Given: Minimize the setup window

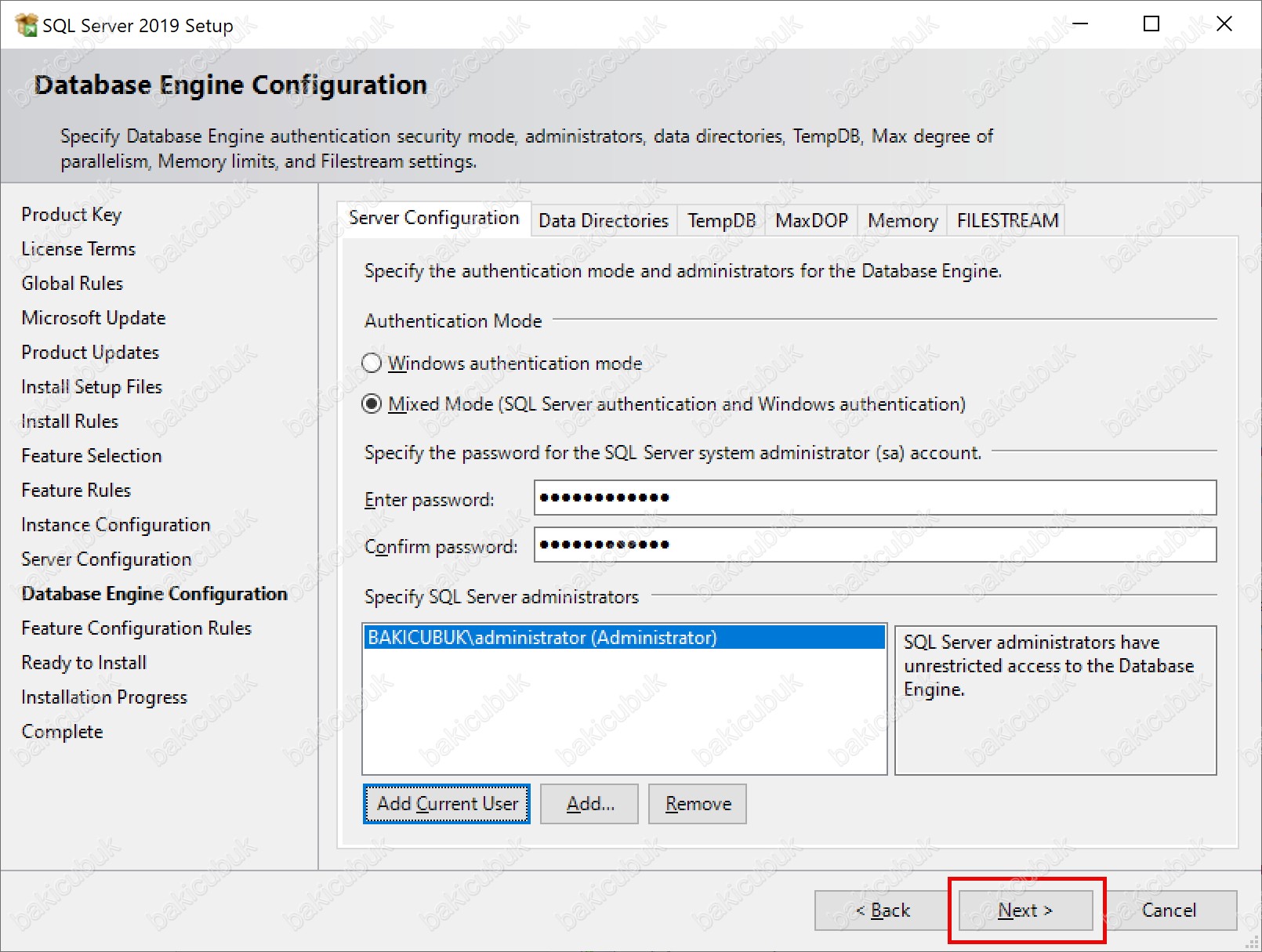Looking at the screenshot, I should tap(1080, 24).
